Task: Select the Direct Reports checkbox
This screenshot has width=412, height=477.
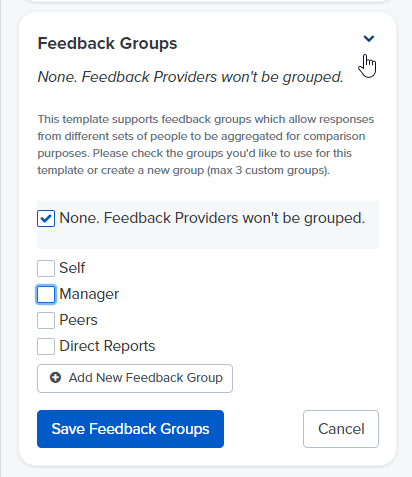Action: coord(46,347)
